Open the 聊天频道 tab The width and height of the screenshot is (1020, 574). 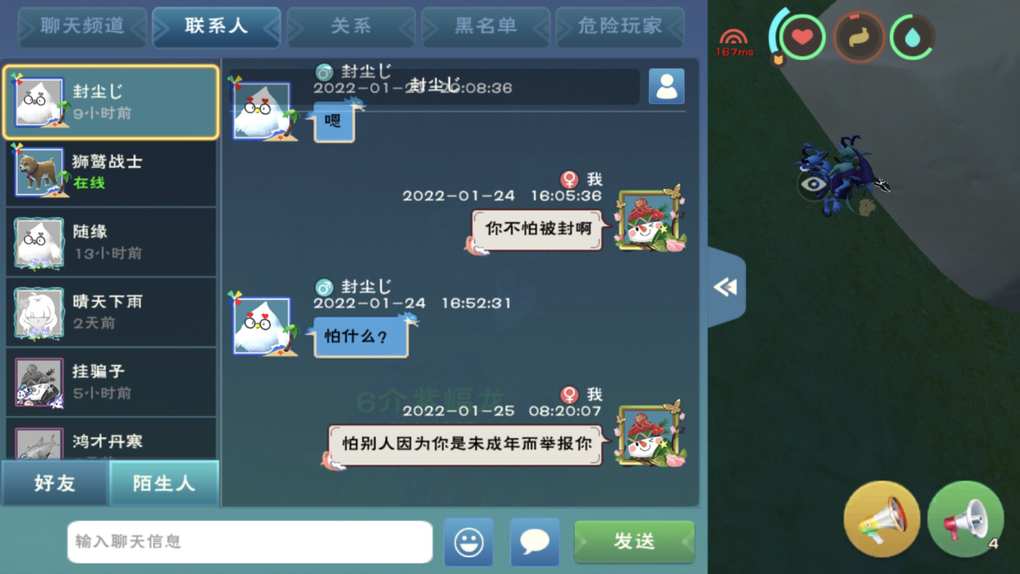pyautogui.click(x=83, y=26)
